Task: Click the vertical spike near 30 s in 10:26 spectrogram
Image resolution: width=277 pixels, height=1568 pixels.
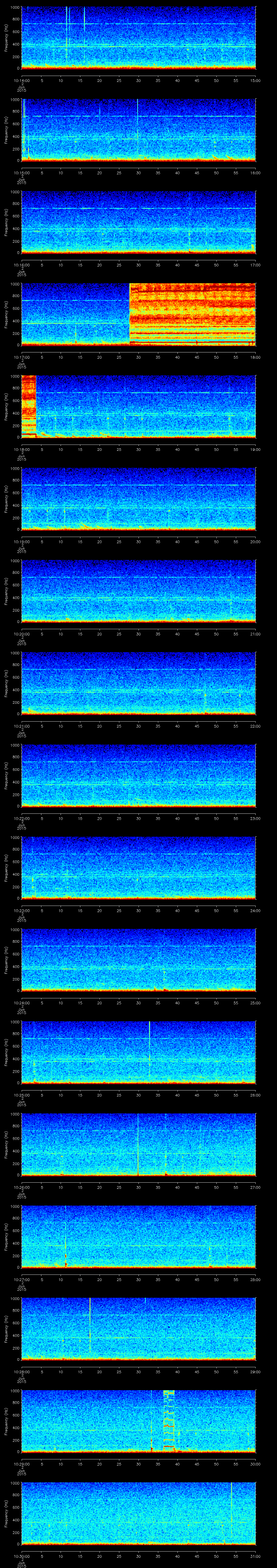Action: tap(138, 1144)
